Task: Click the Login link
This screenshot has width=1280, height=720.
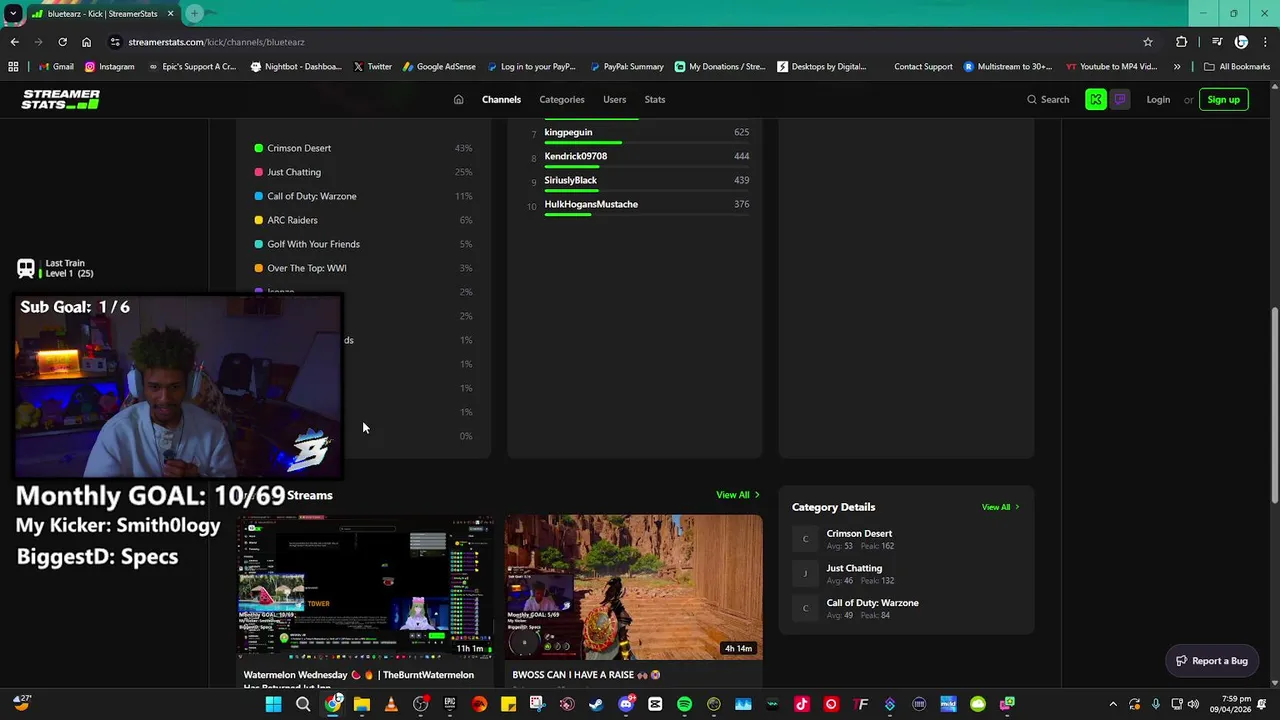Action: point(1158,99)
